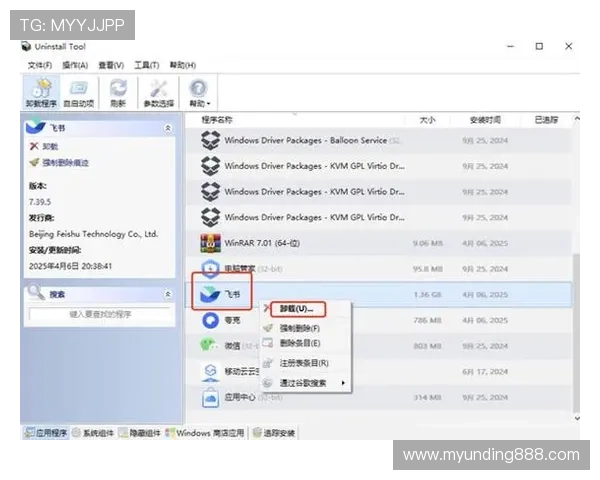Click the Help question-mark toolbar icon
This screenshot has height=480, width=600.
coord(198,88)
